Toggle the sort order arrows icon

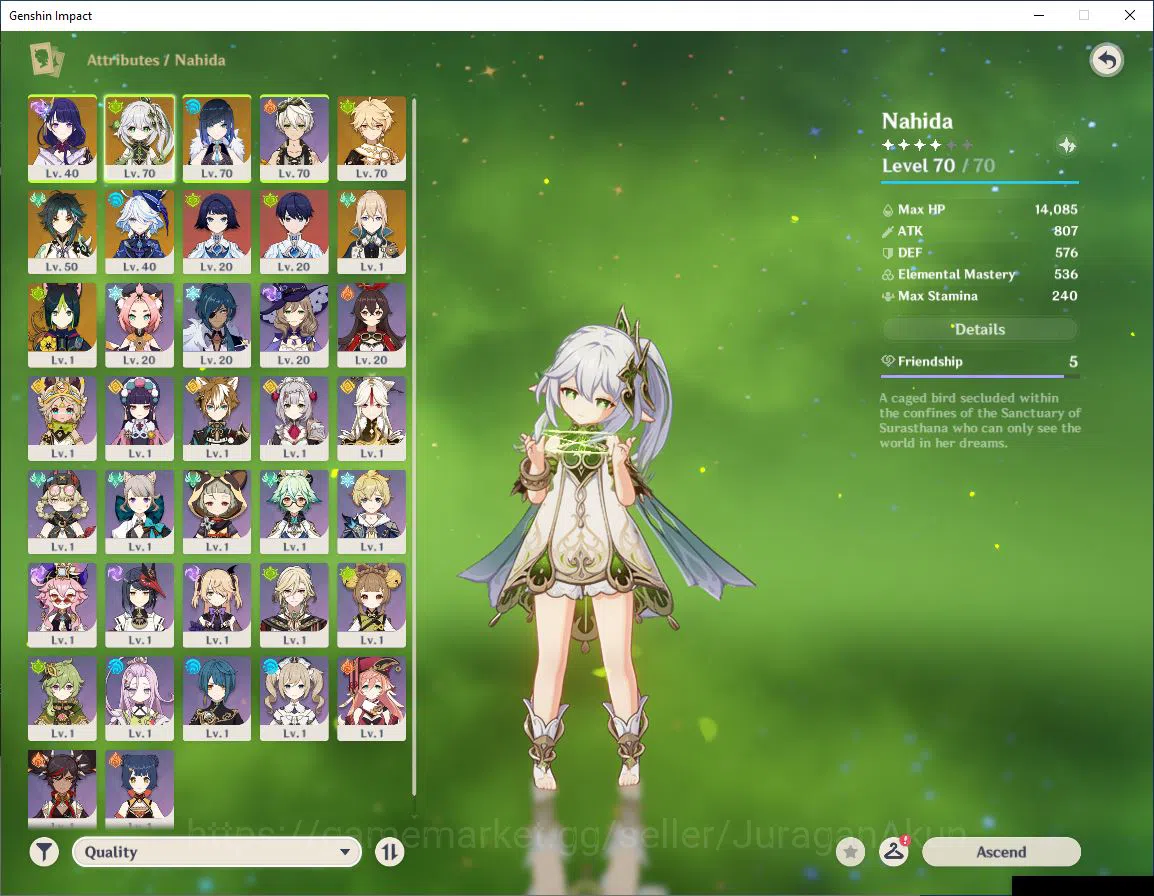389,852
